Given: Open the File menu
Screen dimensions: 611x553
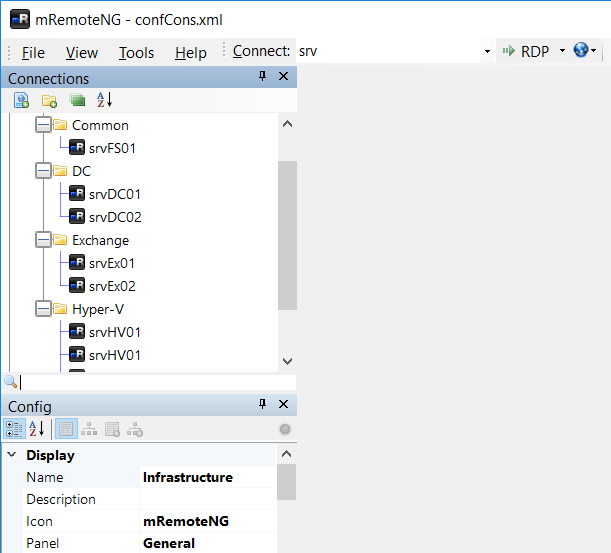Looking at the screenshot, I should click(33, 53).
